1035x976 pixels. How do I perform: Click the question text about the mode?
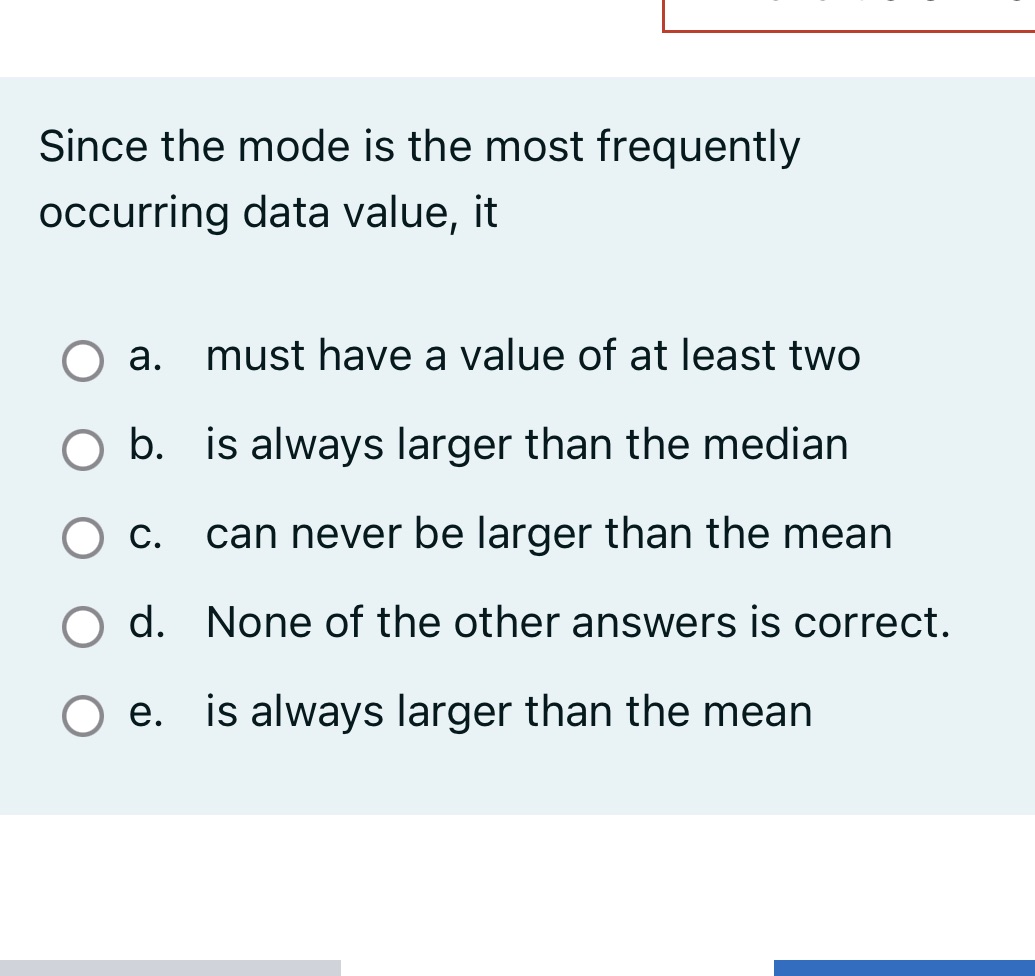419,178
